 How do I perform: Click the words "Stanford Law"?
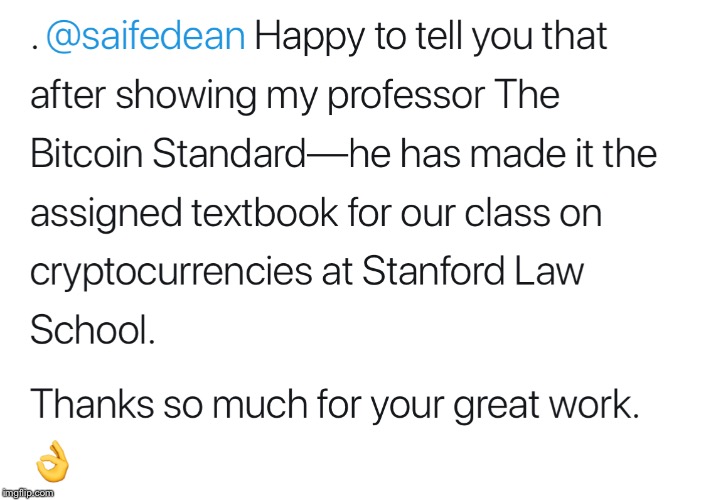coord(473,271)
